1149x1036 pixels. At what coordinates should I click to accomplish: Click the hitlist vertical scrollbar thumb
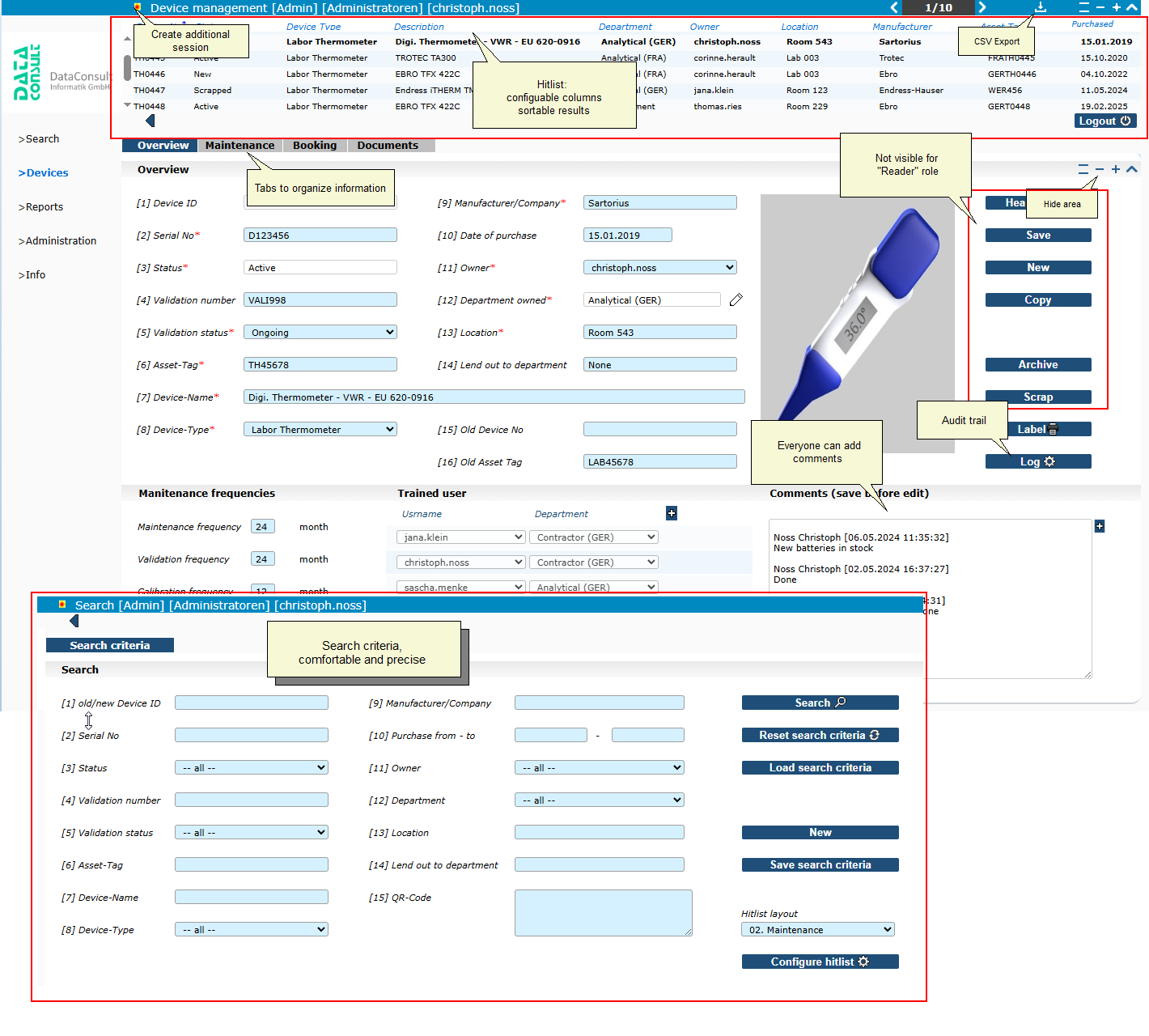pos(127,67)
